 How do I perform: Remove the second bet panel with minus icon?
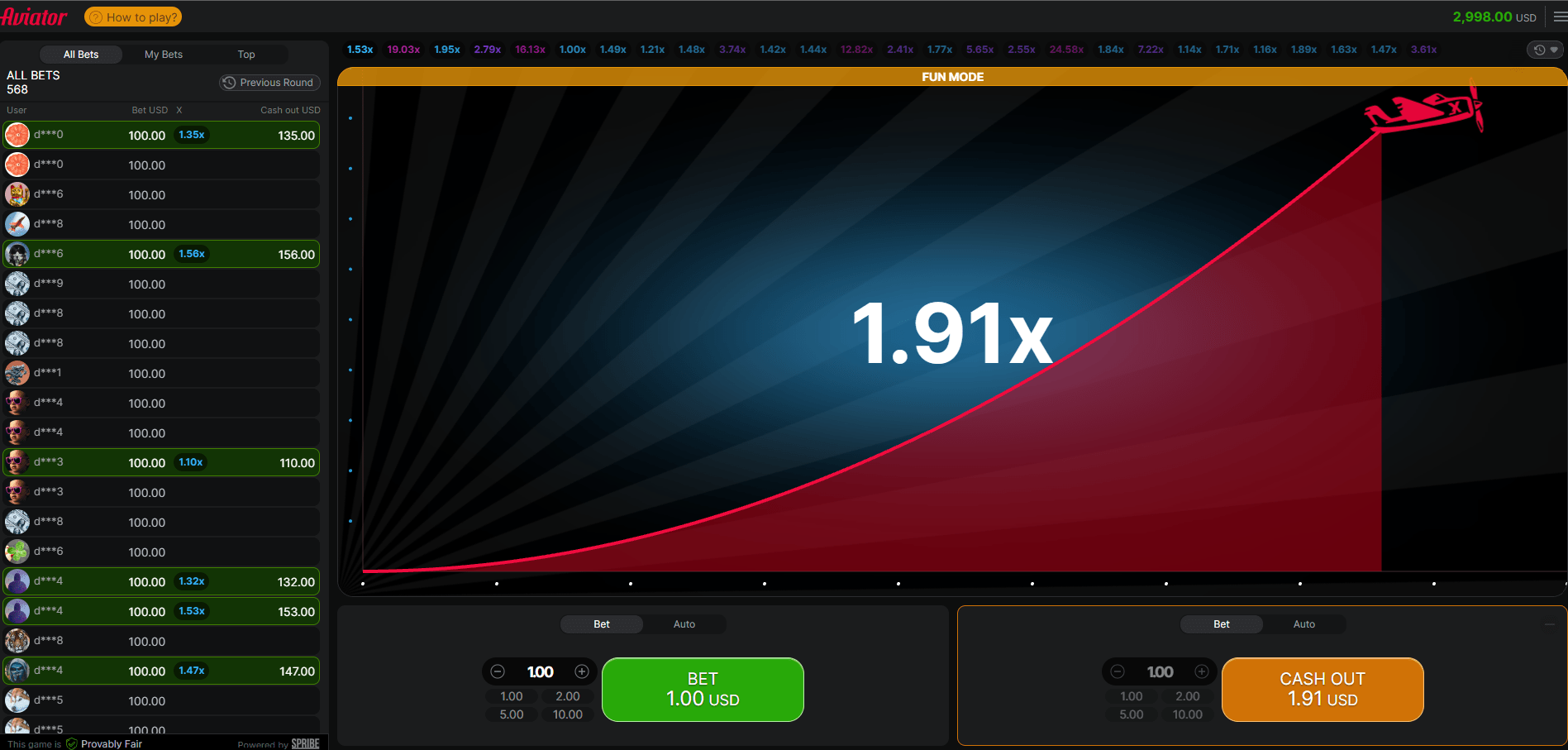click(x=1550, y=624)
